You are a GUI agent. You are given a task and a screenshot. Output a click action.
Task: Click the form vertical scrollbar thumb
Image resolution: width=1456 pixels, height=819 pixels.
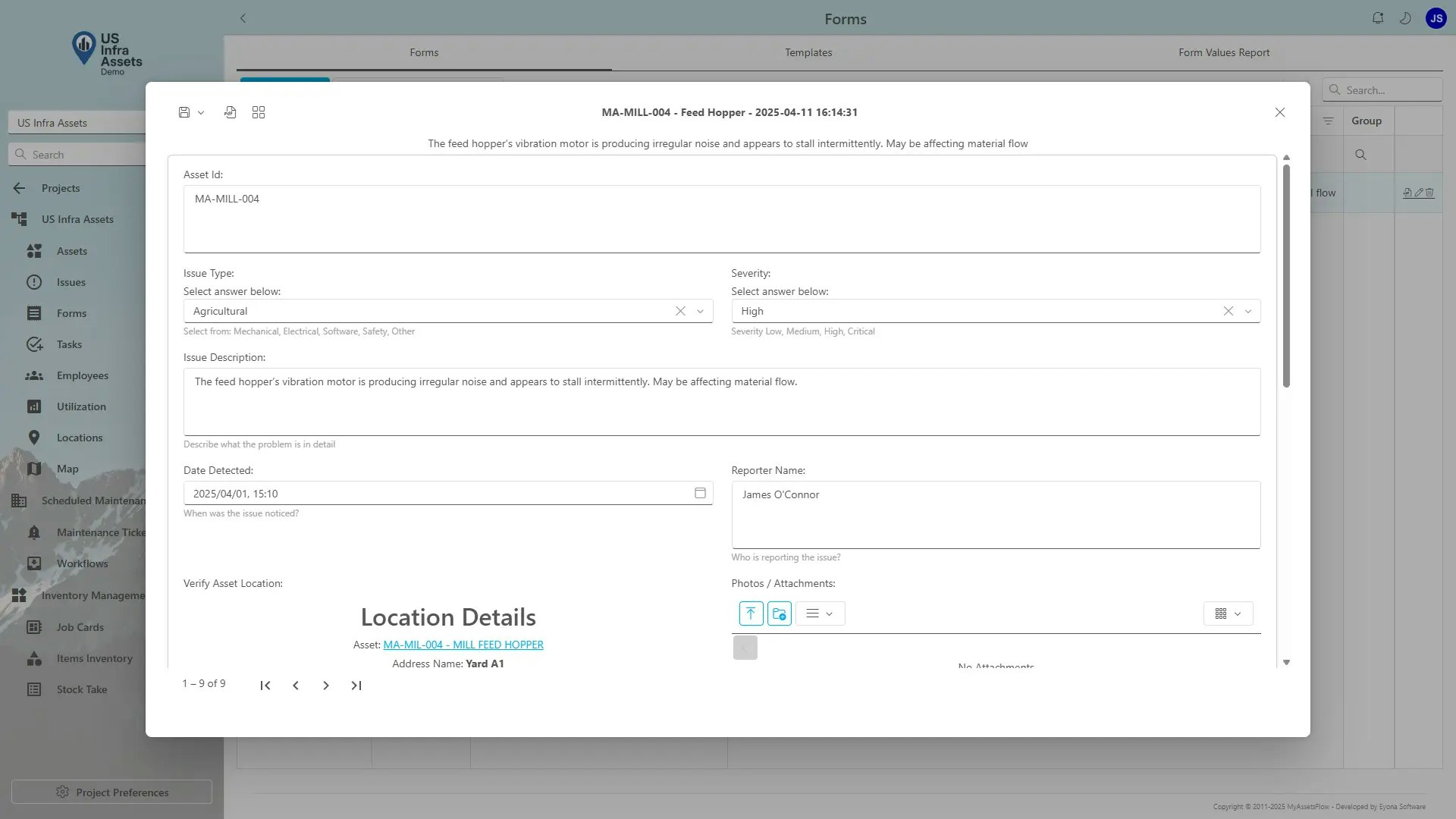[x=1286, y=275]
